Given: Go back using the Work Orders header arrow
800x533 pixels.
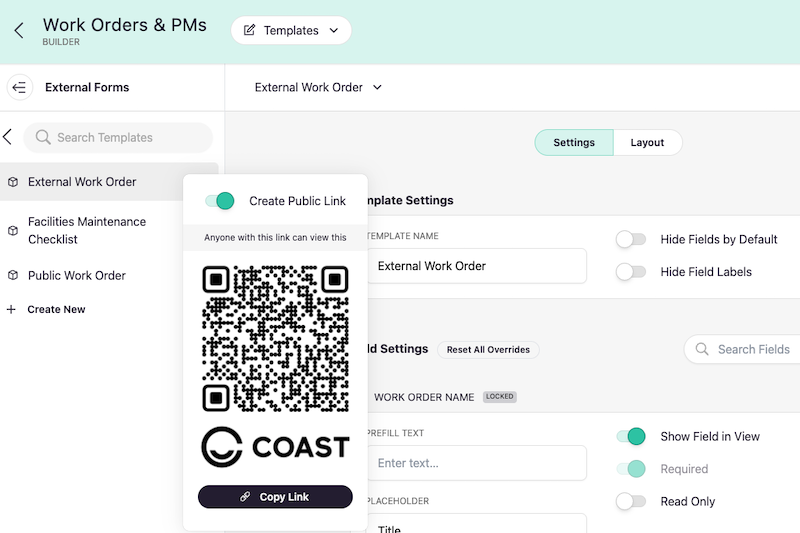Looking at the screenshot, I should pyautogui.click(x=19, y=31).
